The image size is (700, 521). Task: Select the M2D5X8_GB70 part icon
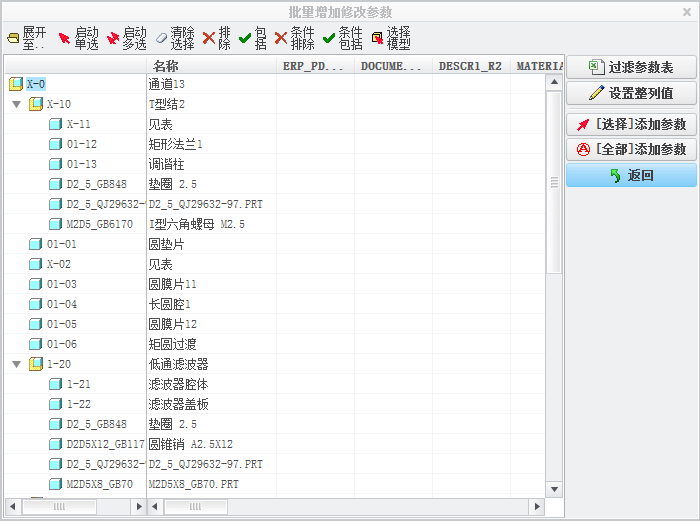[55, 484]
